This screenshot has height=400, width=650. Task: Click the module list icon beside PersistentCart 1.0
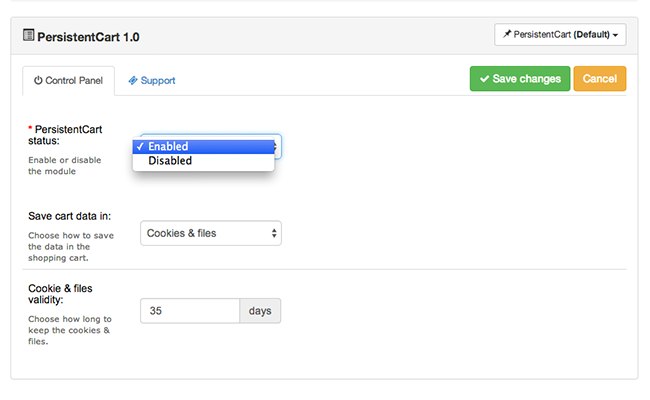pos(28,36)
